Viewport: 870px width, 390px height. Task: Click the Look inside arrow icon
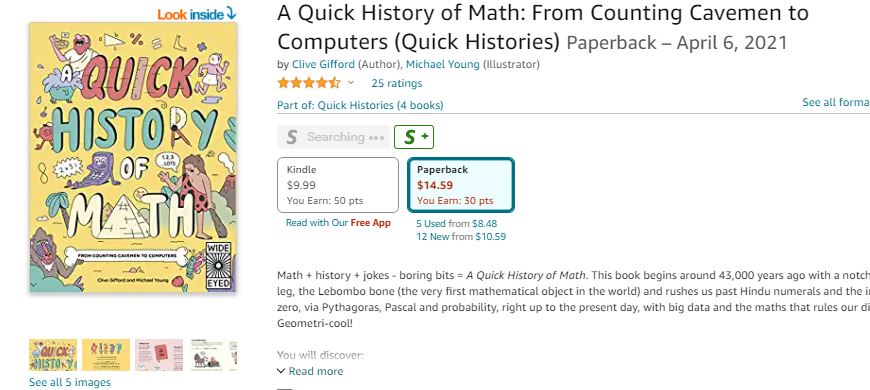pos(231,14)
